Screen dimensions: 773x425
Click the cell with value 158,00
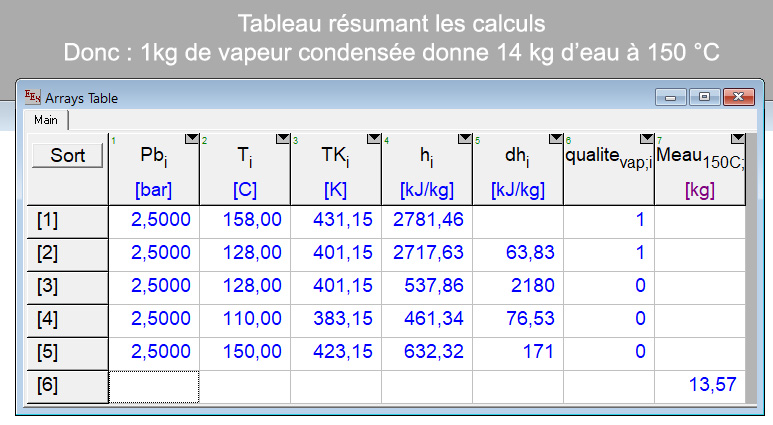point(245,222)
